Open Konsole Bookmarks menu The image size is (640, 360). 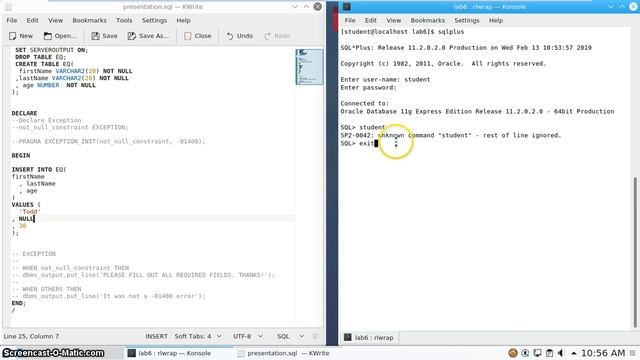click(428, 20)
